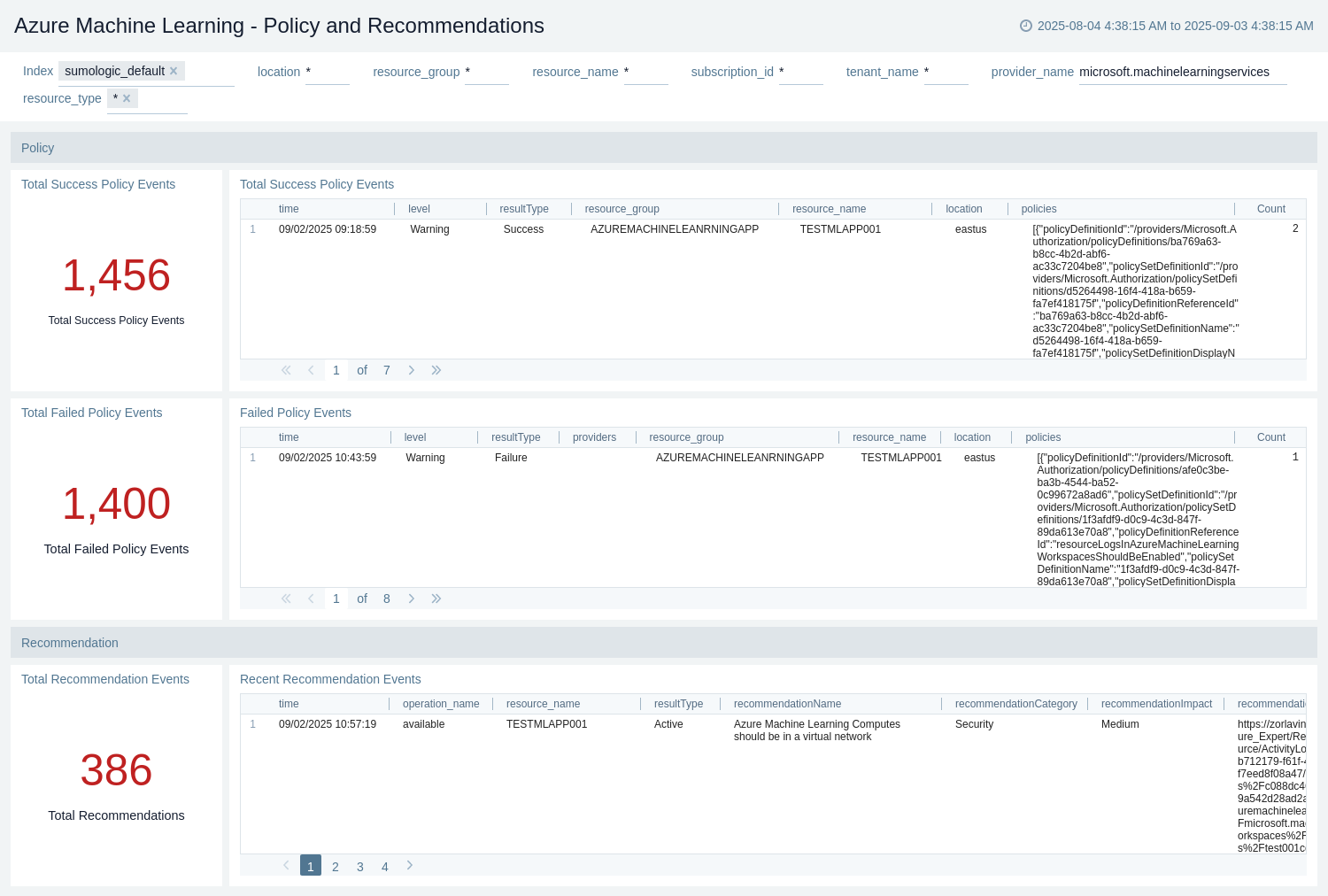The width and height of the screenshot is (1328, 896).
Task: Click AZUREMACHINELEANRNINGAPP in Failed Policy Events row
Action: [x=739, y=458]
